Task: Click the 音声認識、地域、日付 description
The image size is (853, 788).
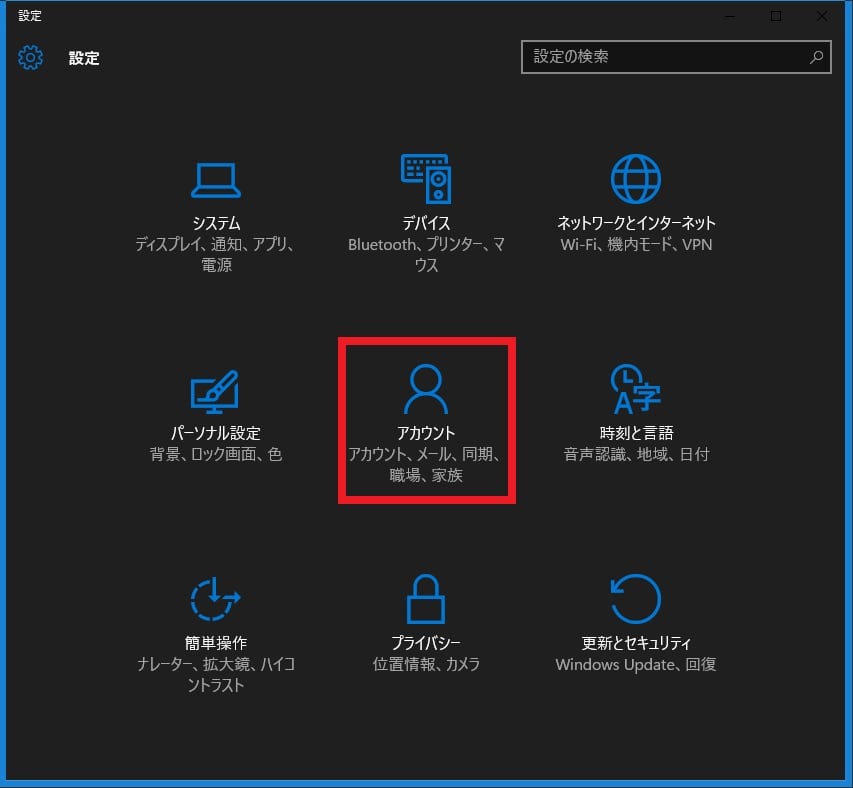Action: pyautogui.click(x=636, y=454)
